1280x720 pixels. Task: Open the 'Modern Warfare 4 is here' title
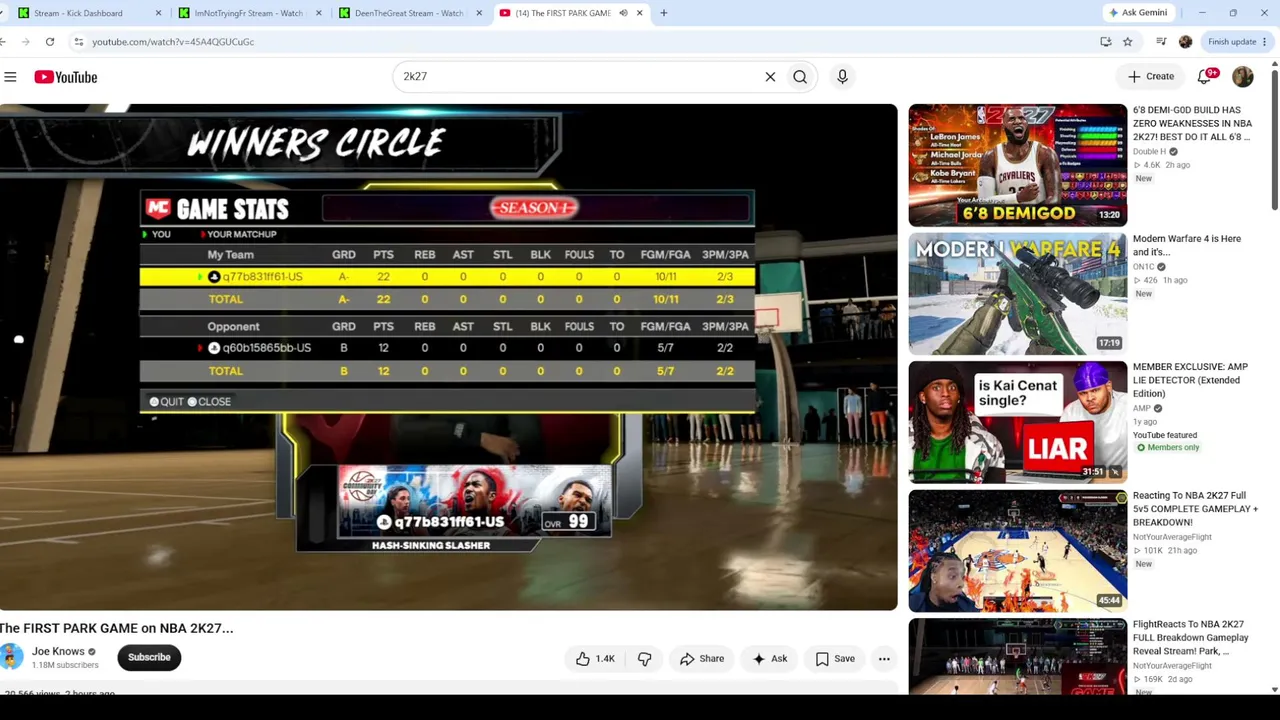pyautogui.click(x=1187, y=245)
